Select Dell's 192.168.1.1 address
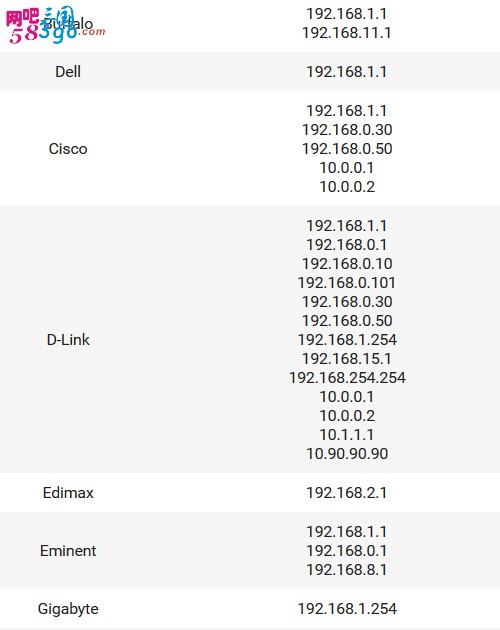500x630 pixels. point(347,72)
